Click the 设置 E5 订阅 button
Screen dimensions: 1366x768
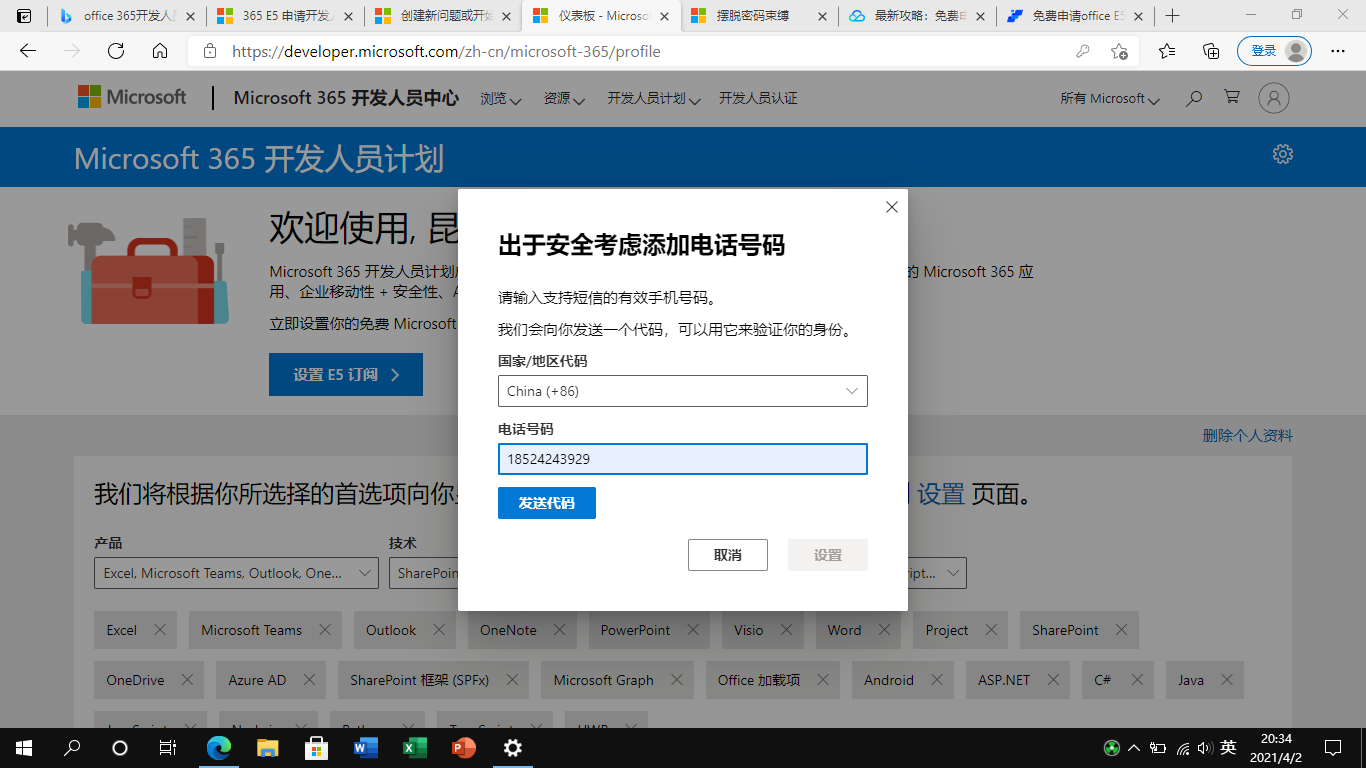tap(346, 375)
